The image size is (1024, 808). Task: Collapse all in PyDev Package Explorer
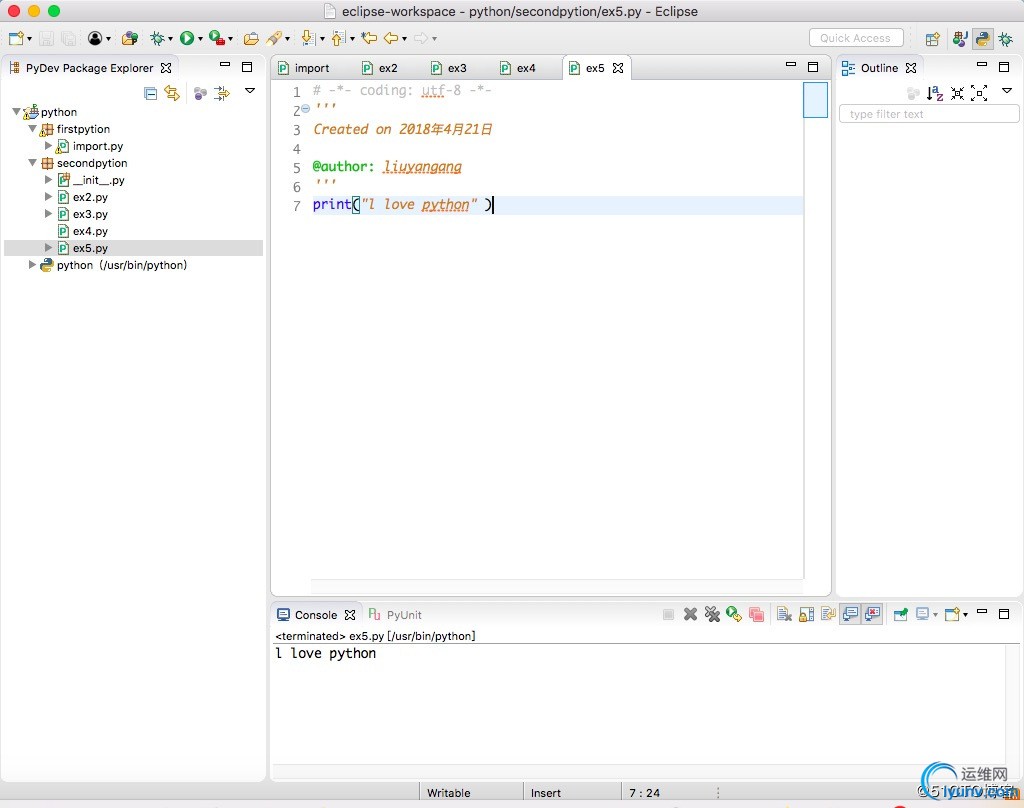click(151, 93)
